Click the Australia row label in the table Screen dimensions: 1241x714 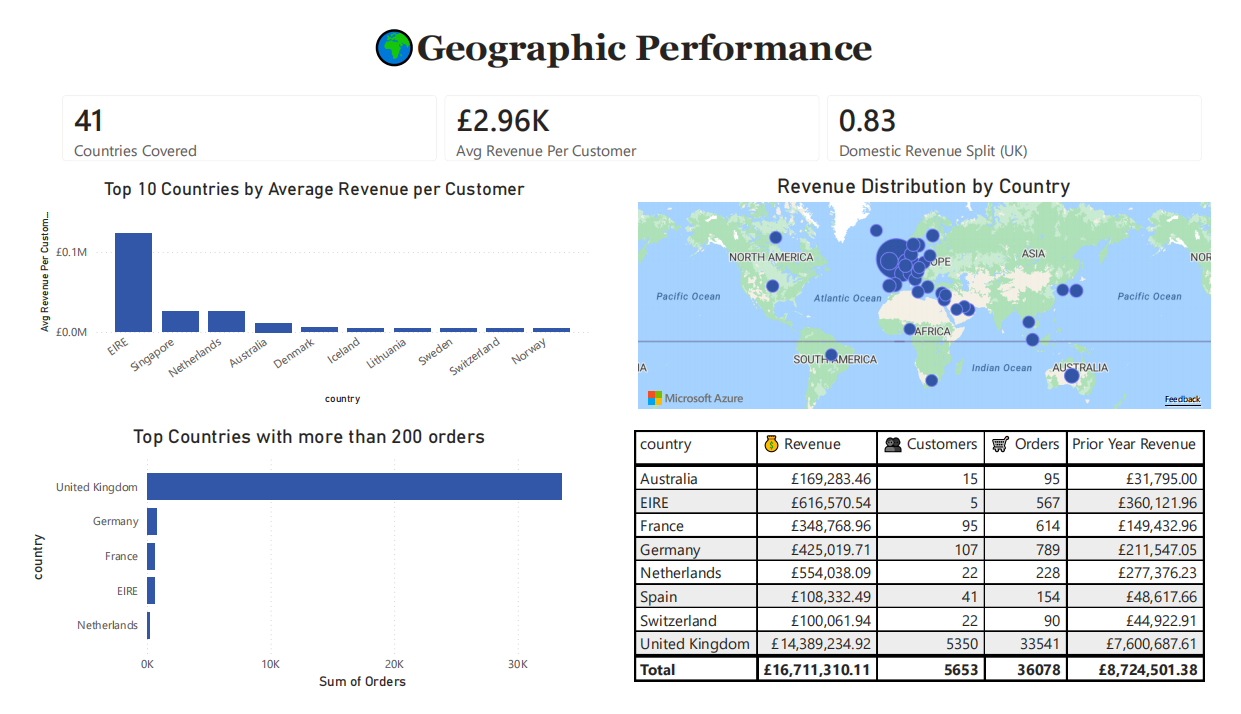(x=669, y=479)
